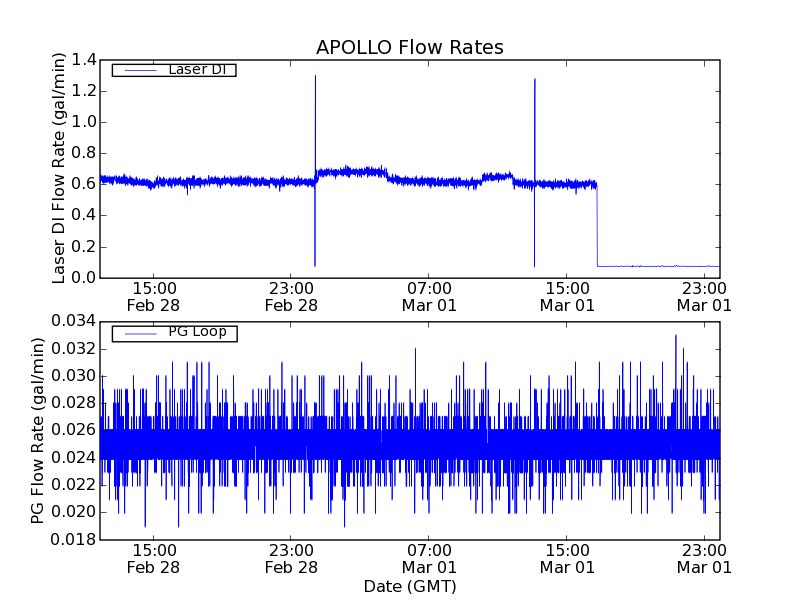Click the "PG Flow Rate (gal/min)" axis label
This screenshot has width=800, height=600.
[x=37, y=430]
